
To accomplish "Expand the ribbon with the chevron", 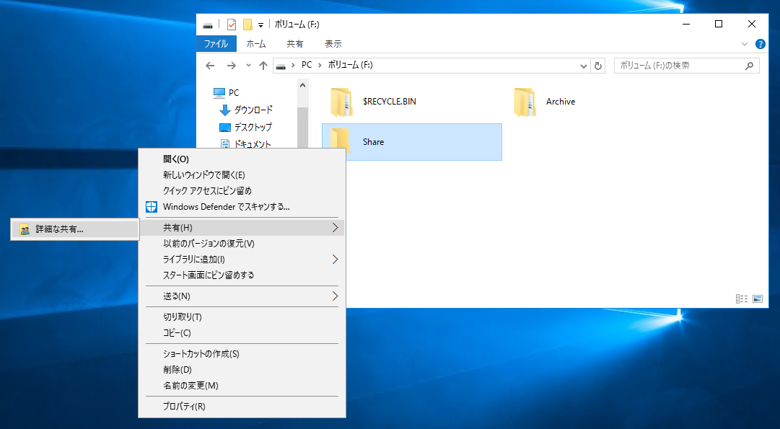I will [744, 44].
